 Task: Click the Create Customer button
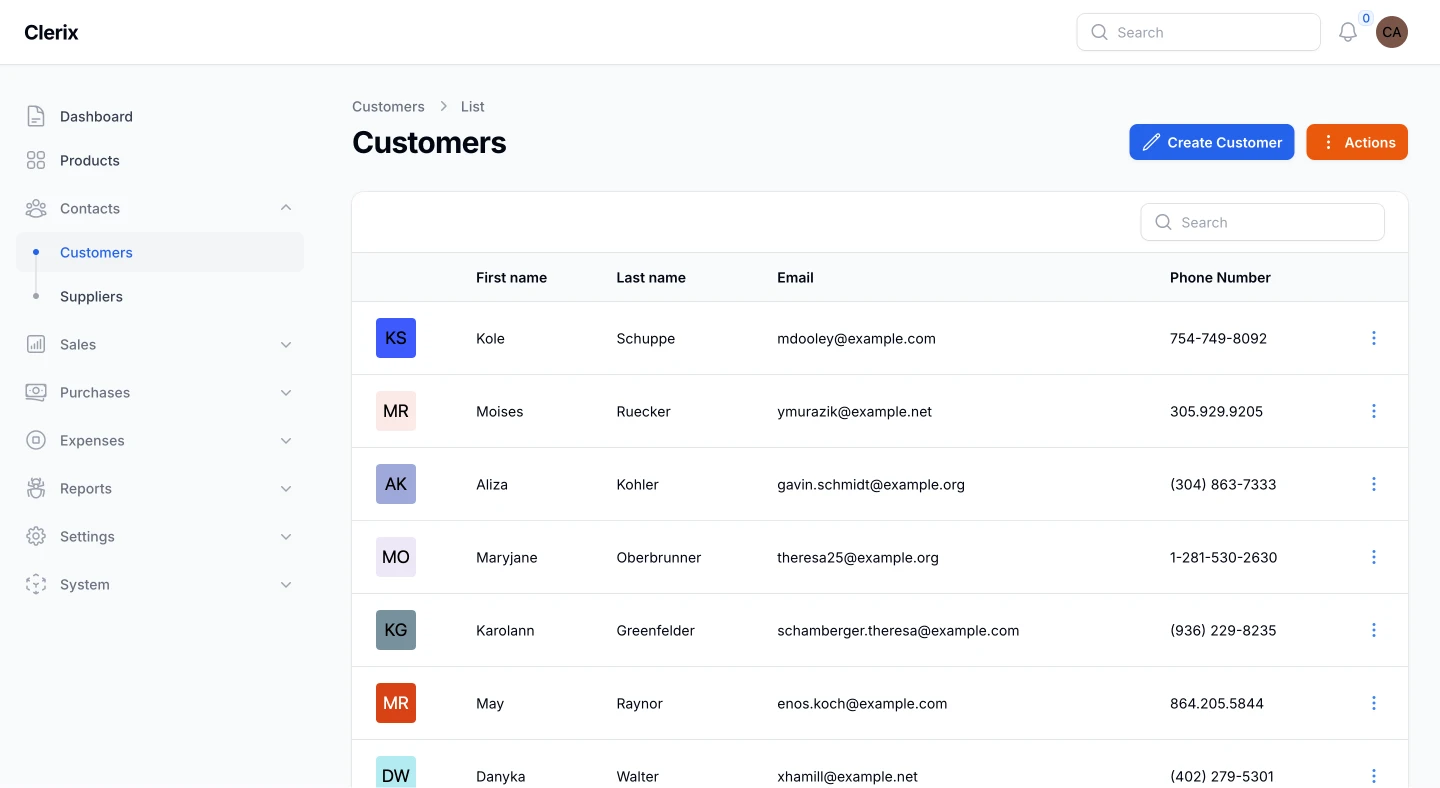point(1212,142)
